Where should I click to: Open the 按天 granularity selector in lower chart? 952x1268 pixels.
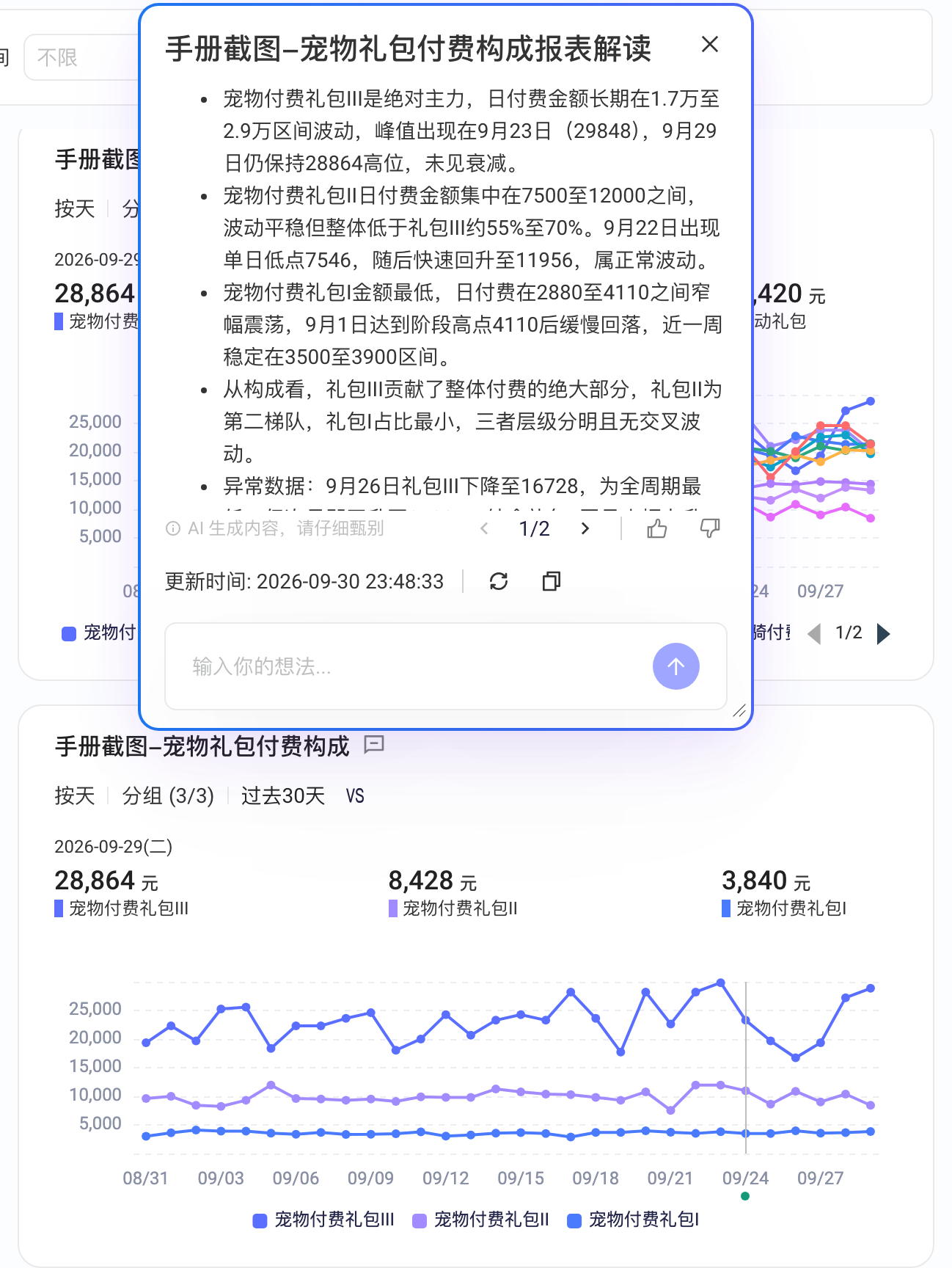tap(75, 795)
